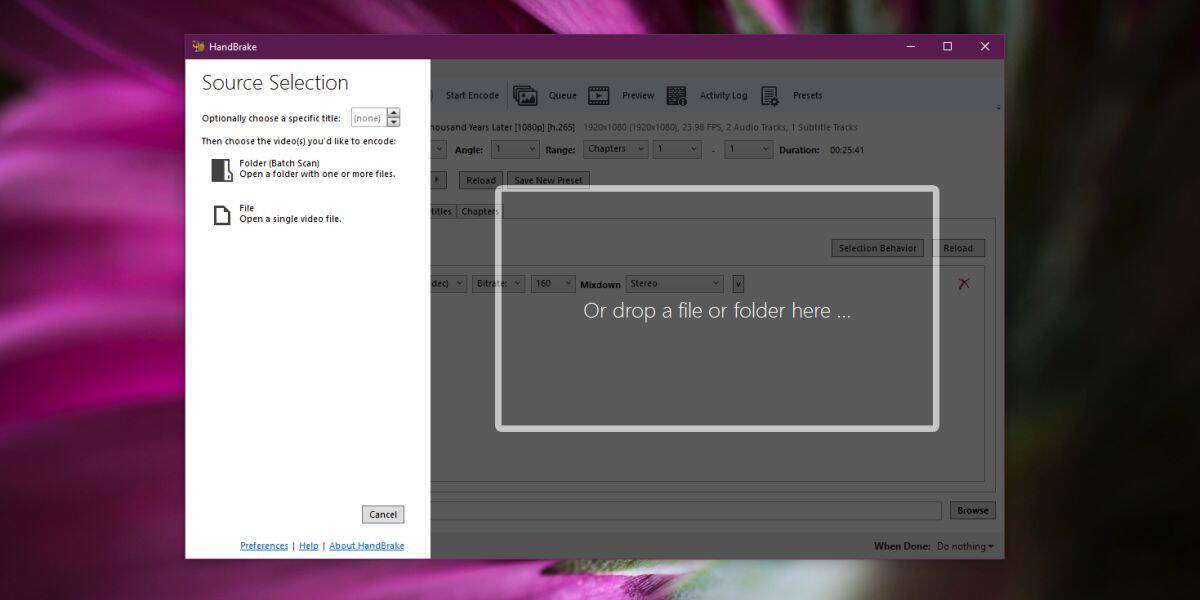1200x600 pixels.
Task: Open the About HandBrake link
Action: tap(367, 546)
